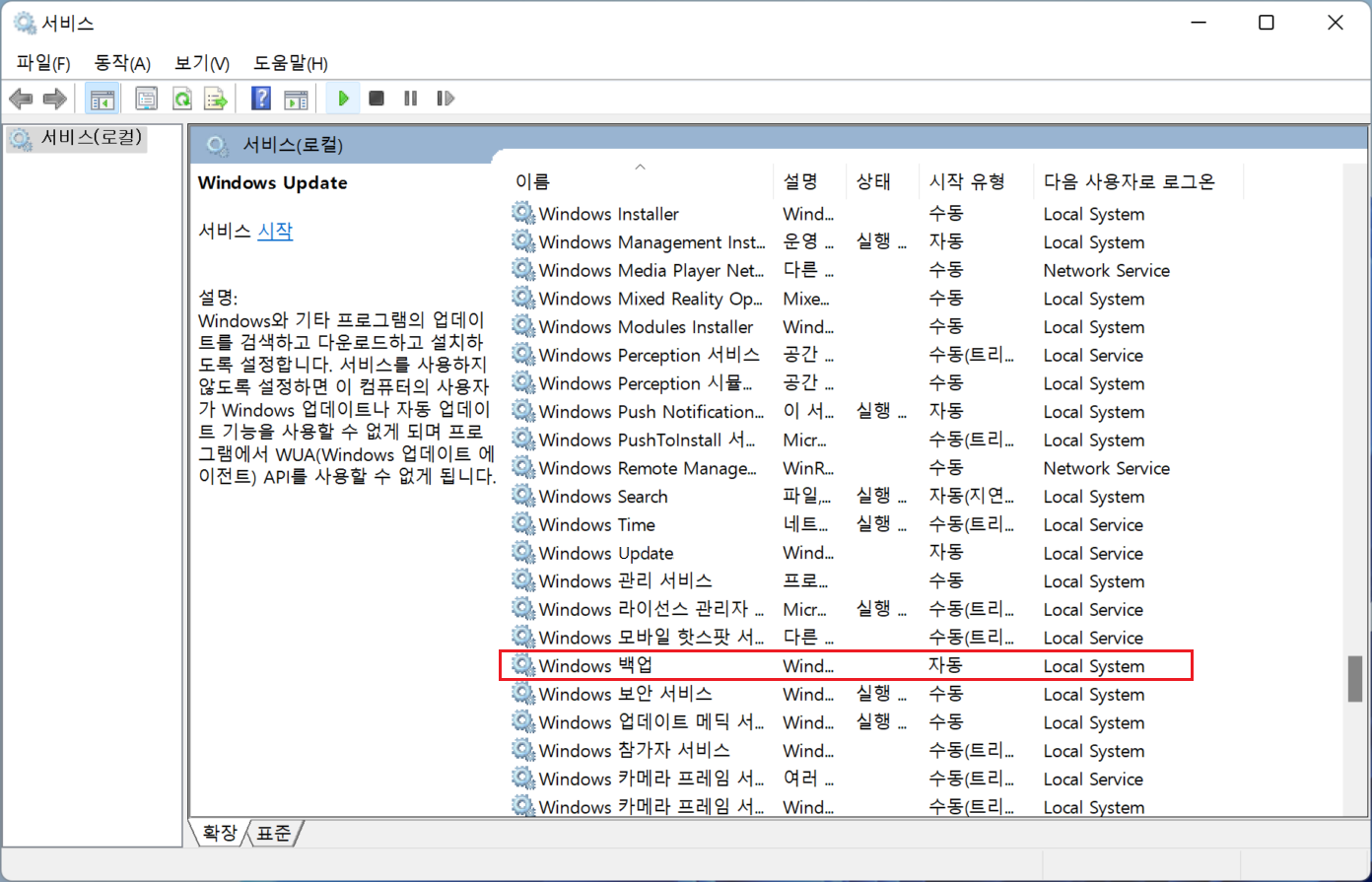Select the Windows 업데이트 메딕 서... name
This screenshot has height=882, width=1372.
click(652, 722)
